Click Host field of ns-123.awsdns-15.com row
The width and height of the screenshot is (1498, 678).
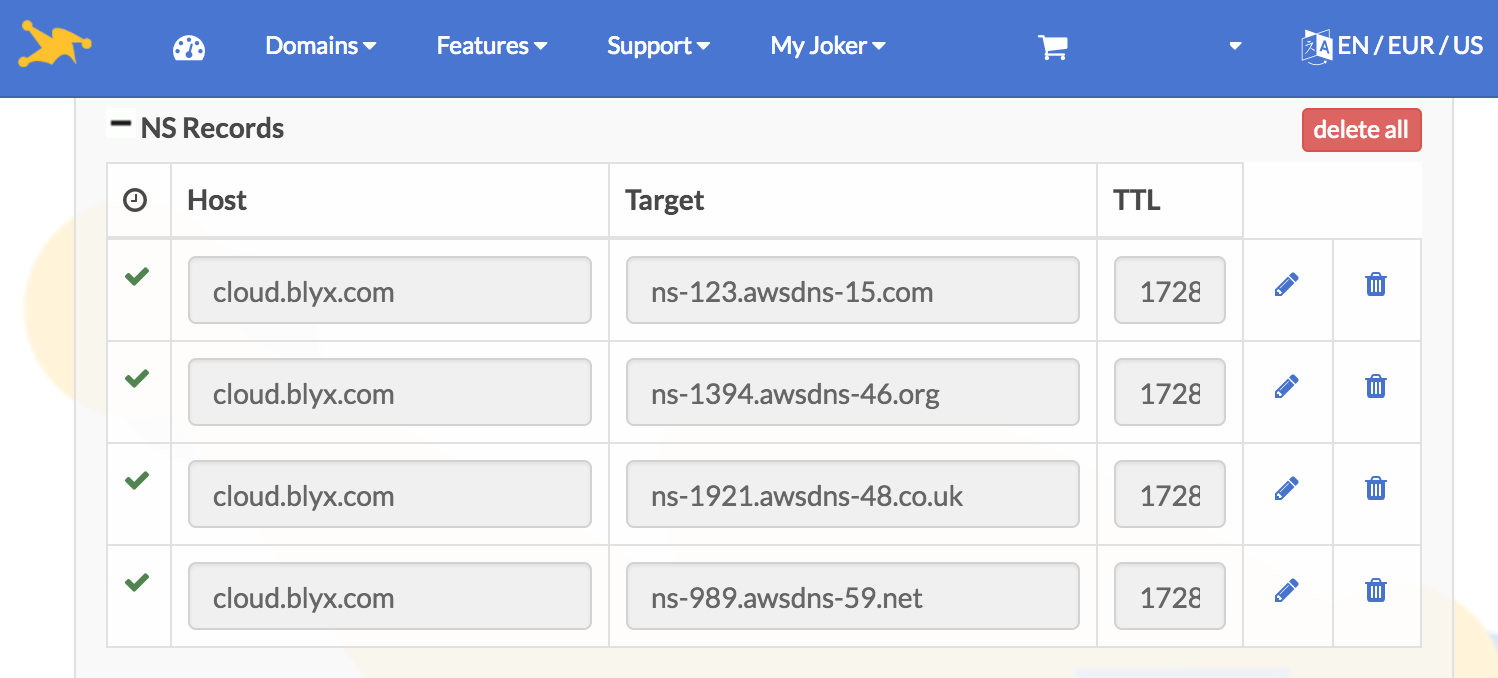[x=390, y=291]
